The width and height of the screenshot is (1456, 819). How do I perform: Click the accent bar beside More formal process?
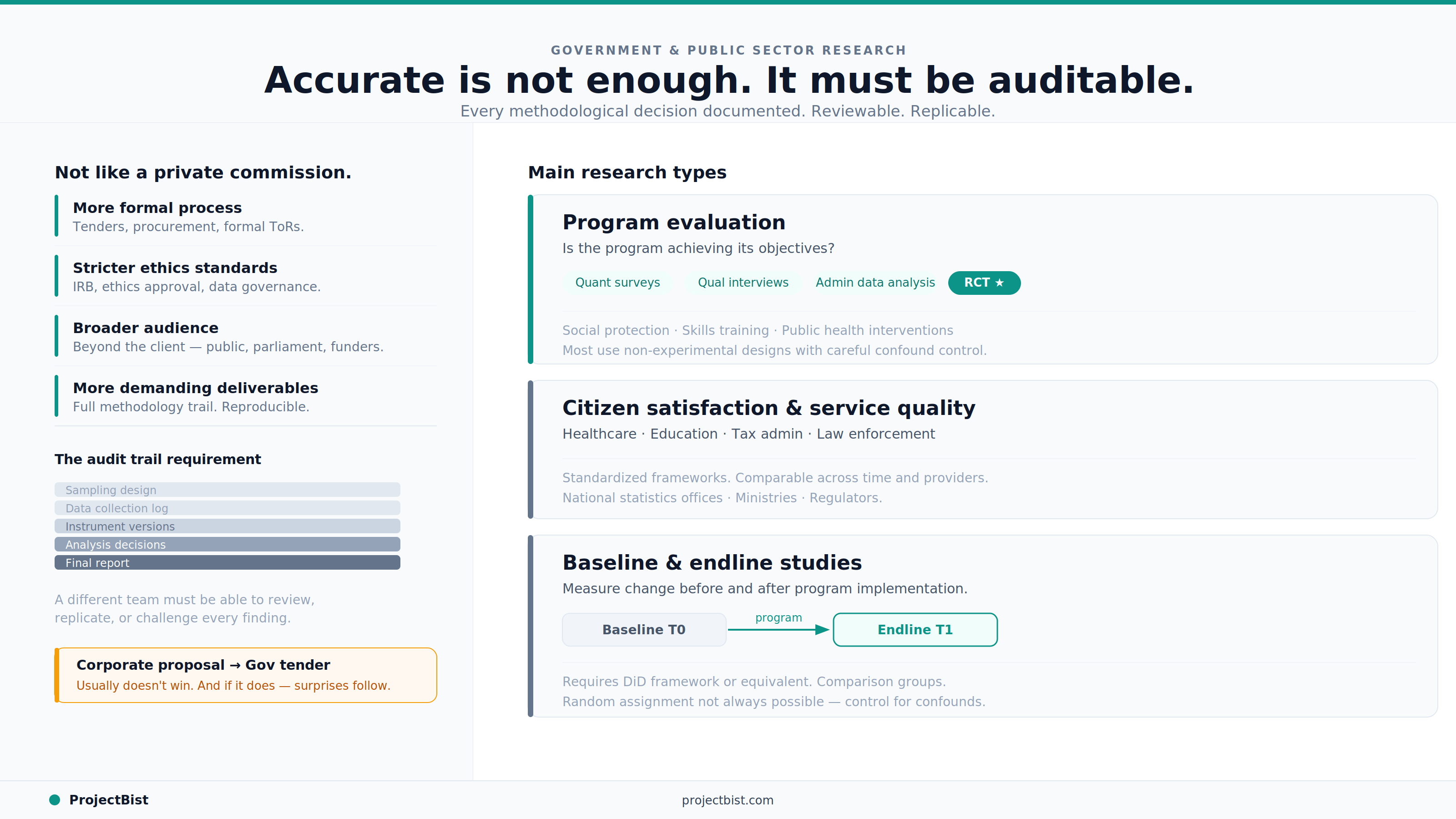pyautogui.click(x=56, y=215)
